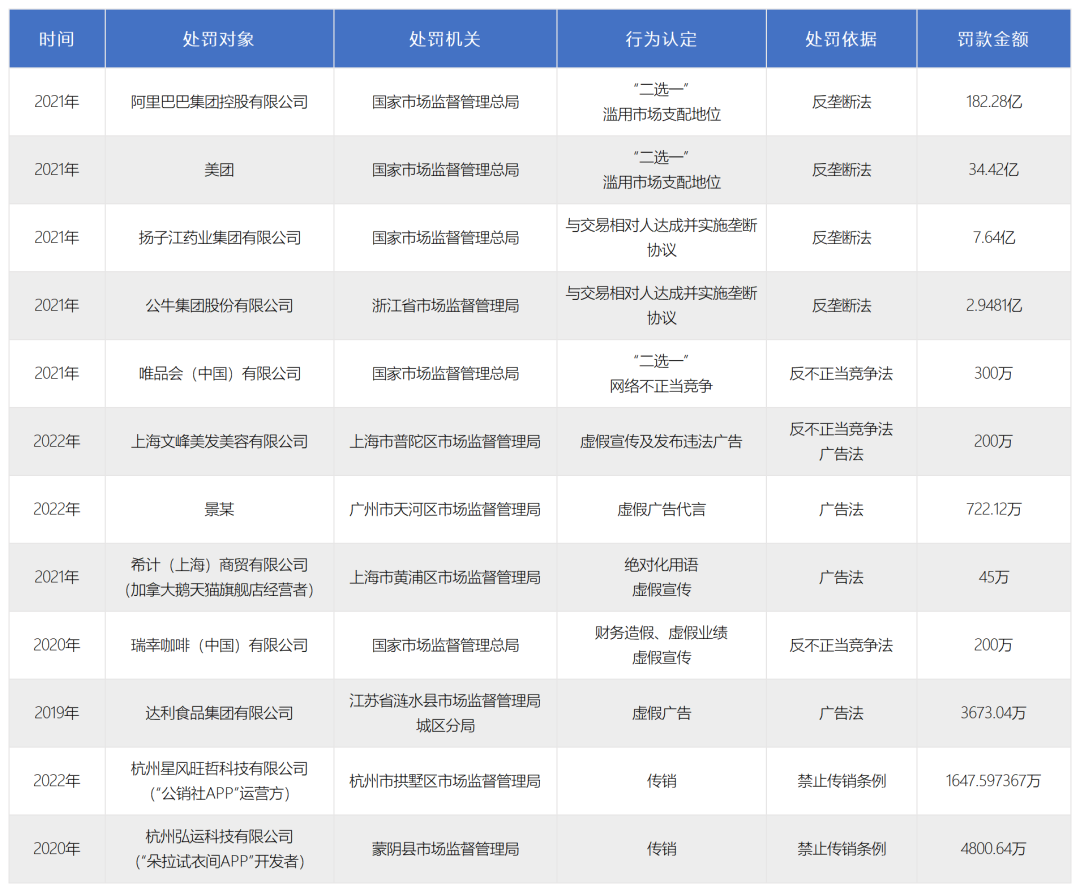
Task: Click the "公销社APP"运营方 company cell
Action: pos(219,781)
